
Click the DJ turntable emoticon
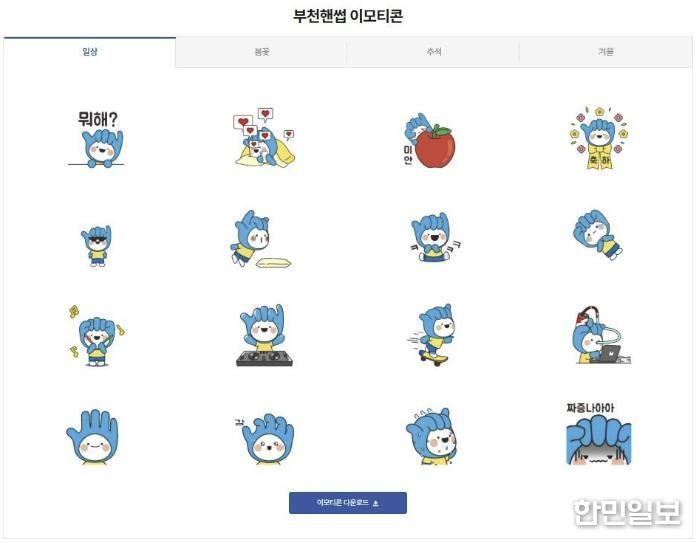(x=264, y=335)
